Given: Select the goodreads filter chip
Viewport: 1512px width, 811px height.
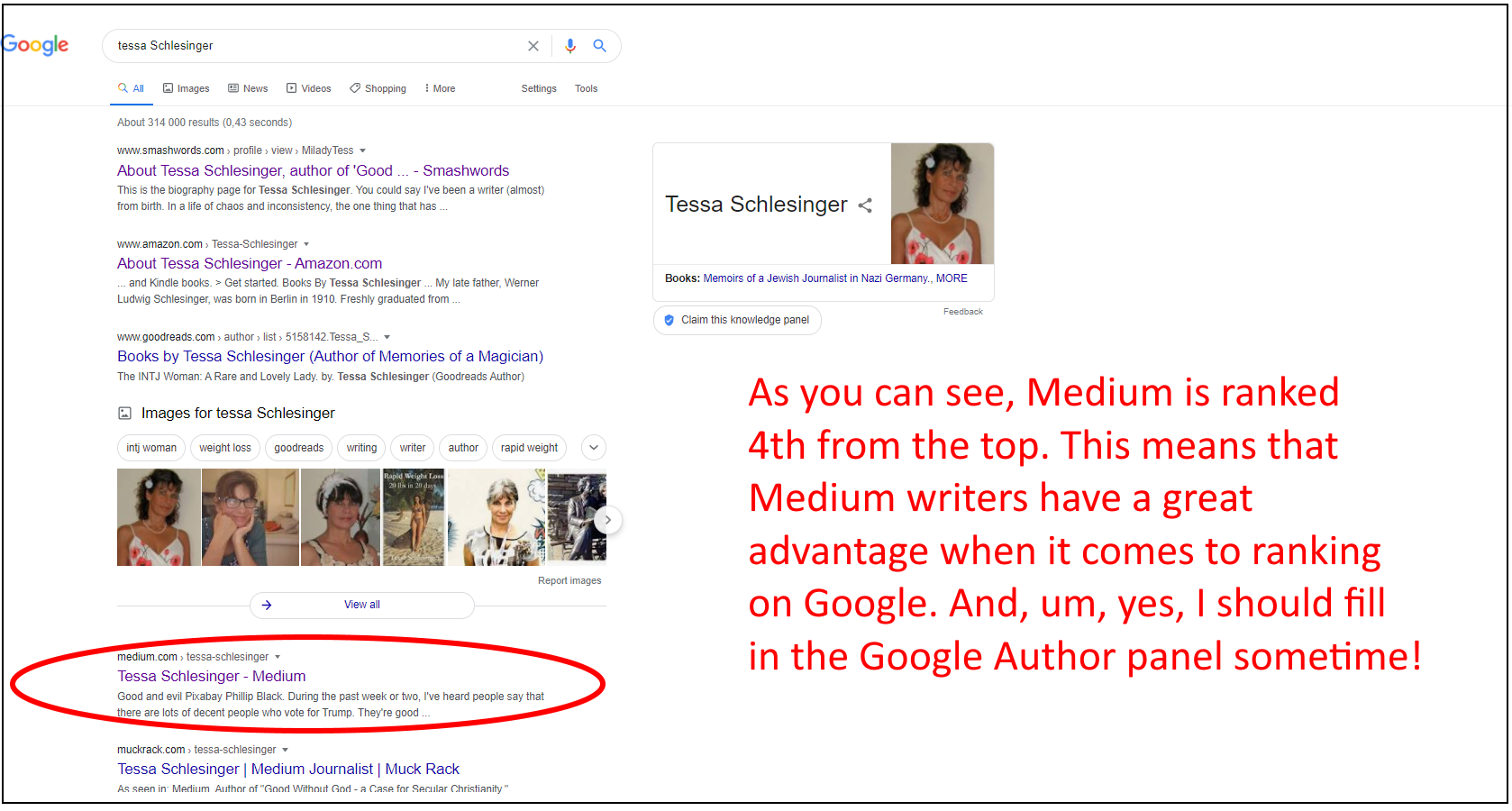Looking at the screenshot, I should pyautogui.click(x=299, y=448).
